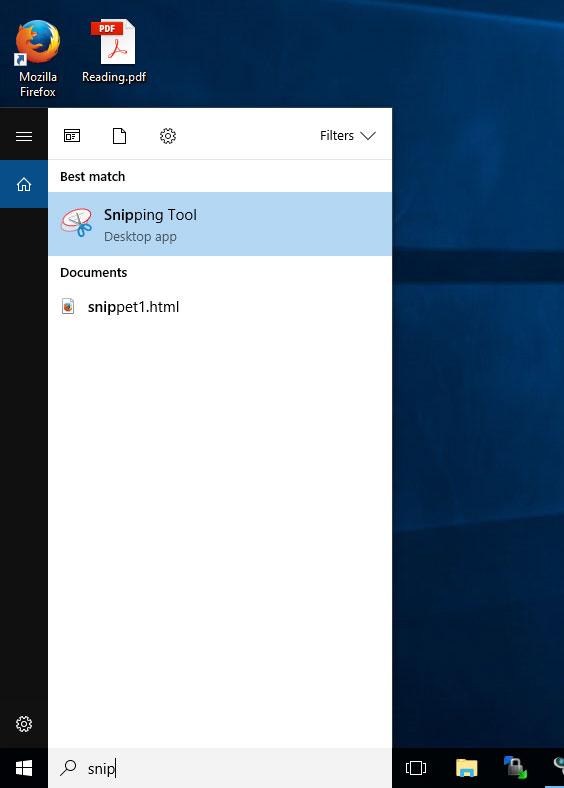Click the lock network taskbar icon
Image resolution: width=564 pixels, height=788 pixels.
click(x=515, y=768)
